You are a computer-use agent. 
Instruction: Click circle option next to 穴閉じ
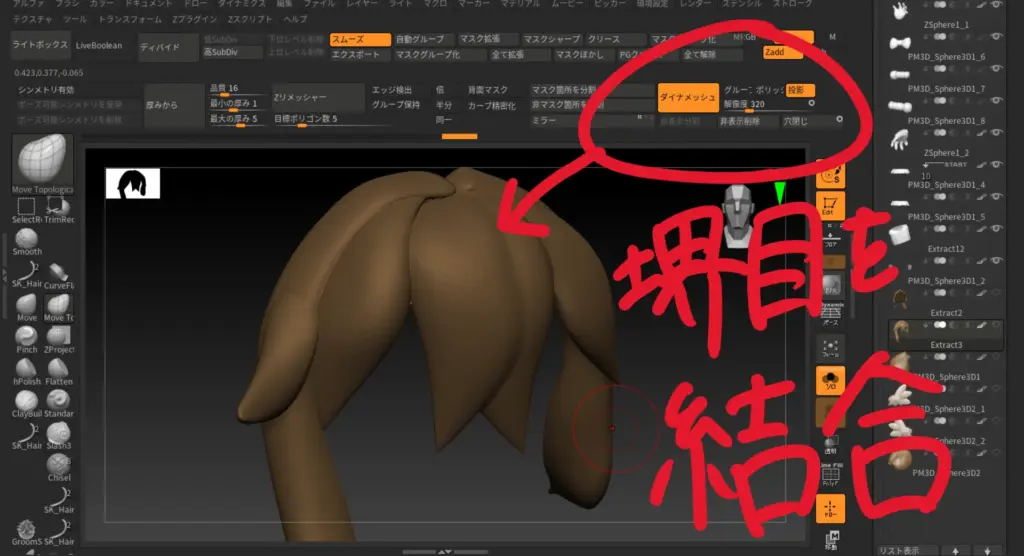839,120
